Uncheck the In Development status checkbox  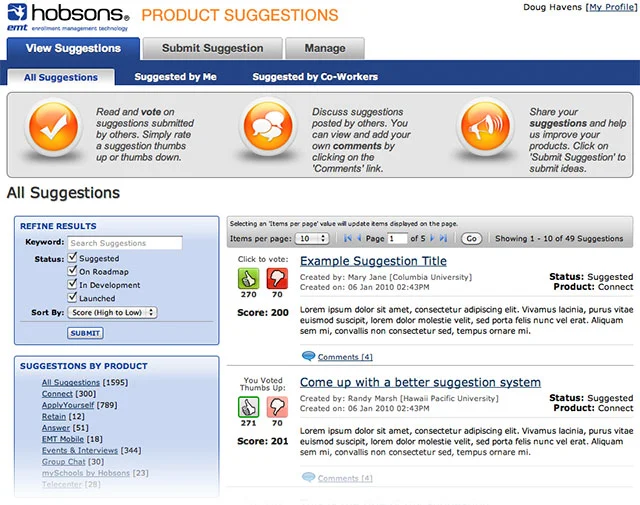(x=72, y=284)
